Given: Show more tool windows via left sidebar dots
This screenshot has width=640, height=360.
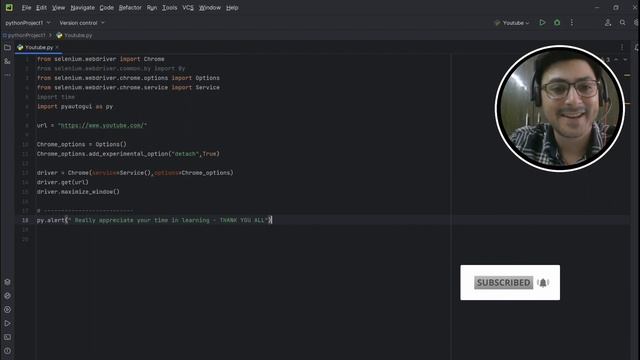Looking at the screenshot, I should pyautogui.click(x=7, y=75).
